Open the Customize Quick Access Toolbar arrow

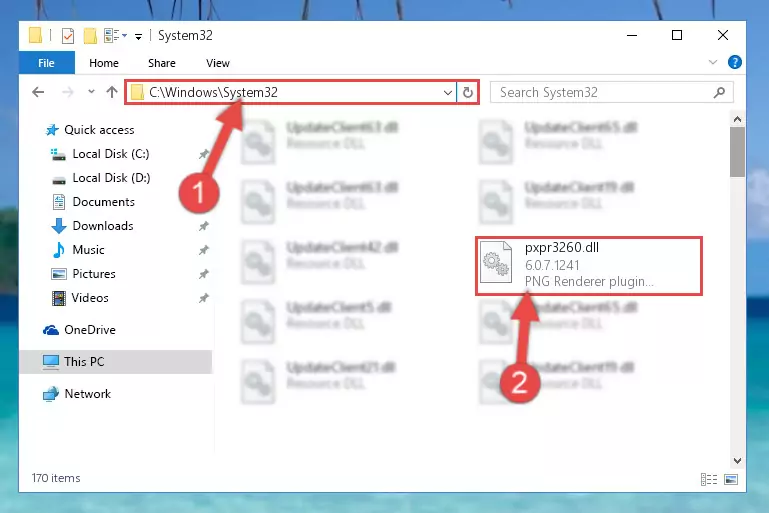coord(139,36)
